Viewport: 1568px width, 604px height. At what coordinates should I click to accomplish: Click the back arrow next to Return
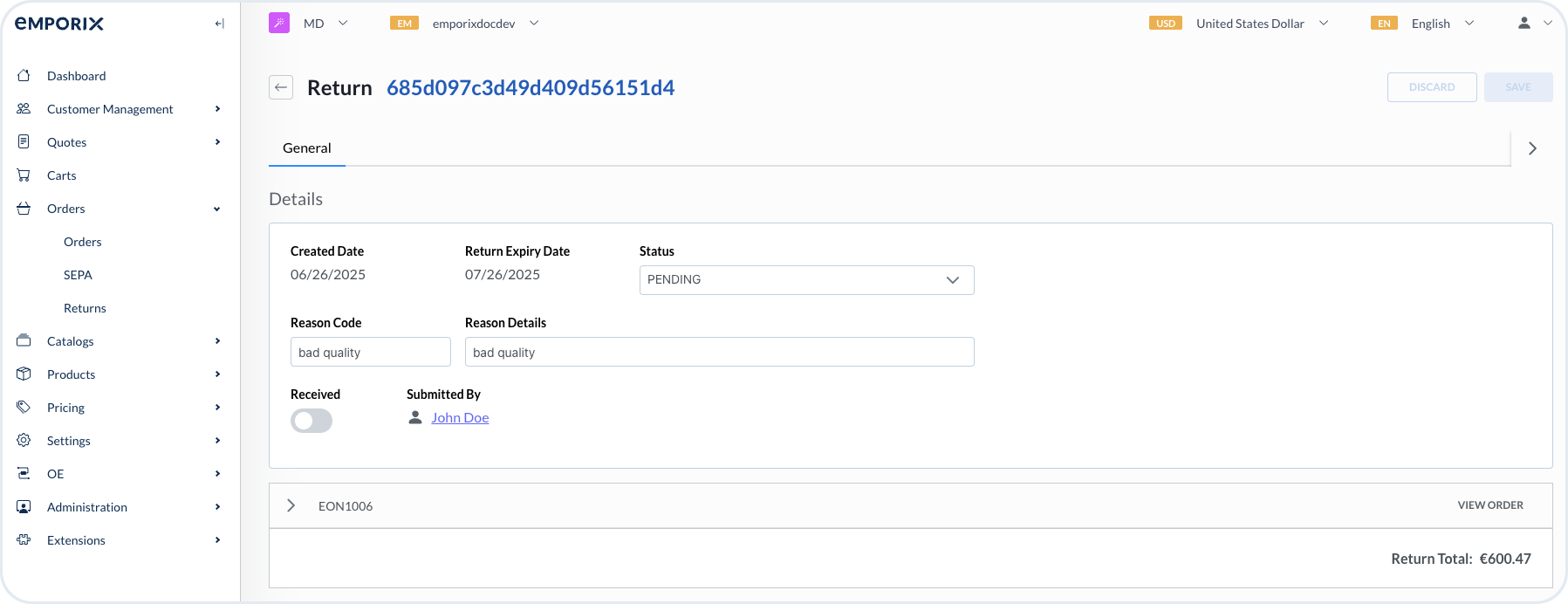click(x=281, y=87)
